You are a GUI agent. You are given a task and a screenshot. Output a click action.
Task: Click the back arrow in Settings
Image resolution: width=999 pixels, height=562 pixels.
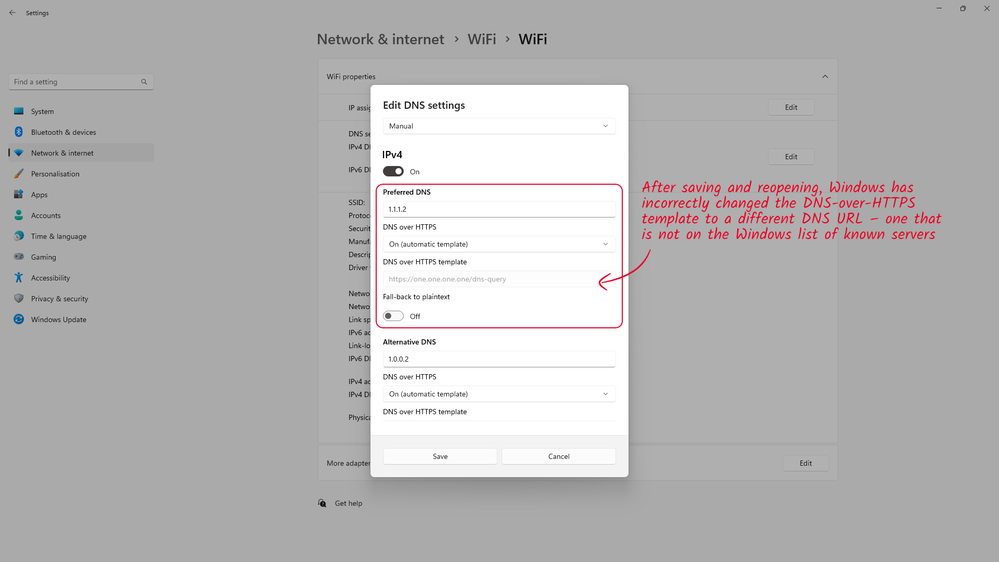coord(12,13)
